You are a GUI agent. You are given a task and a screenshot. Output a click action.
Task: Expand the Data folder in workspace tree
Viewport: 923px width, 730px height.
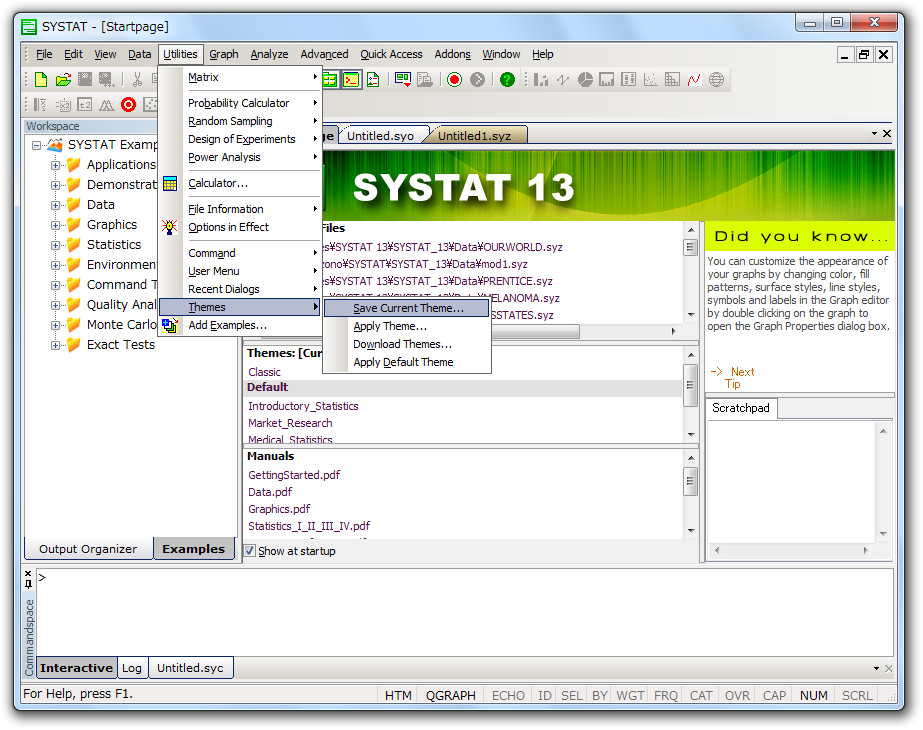55,205
